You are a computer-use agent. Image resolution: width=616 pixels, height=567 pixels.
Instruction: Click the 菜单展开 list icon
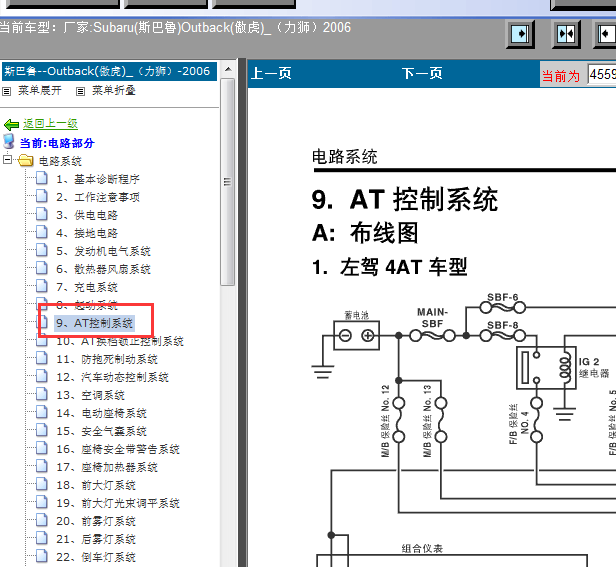tap(6, 92)
